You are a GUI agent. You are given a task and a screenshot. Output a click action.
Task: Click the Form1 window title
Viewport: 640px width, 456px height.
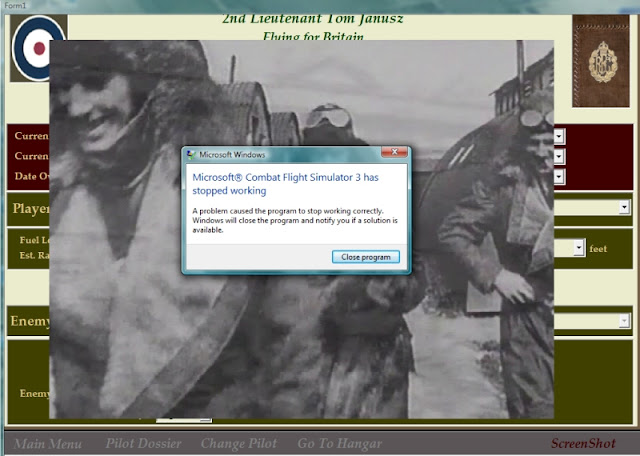pos(15,6)
